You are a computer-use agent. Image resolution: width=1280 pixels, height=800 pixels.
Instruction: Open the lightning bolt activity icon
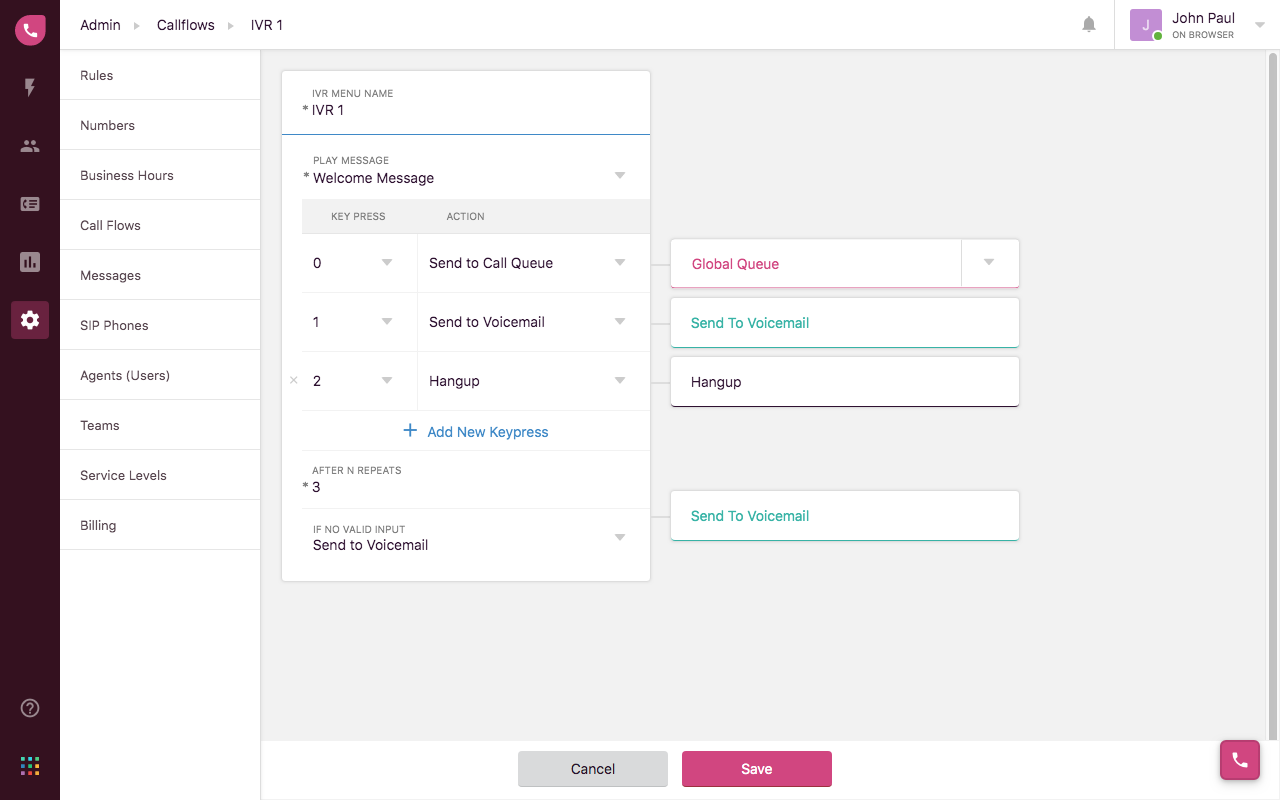coord(30,88)
